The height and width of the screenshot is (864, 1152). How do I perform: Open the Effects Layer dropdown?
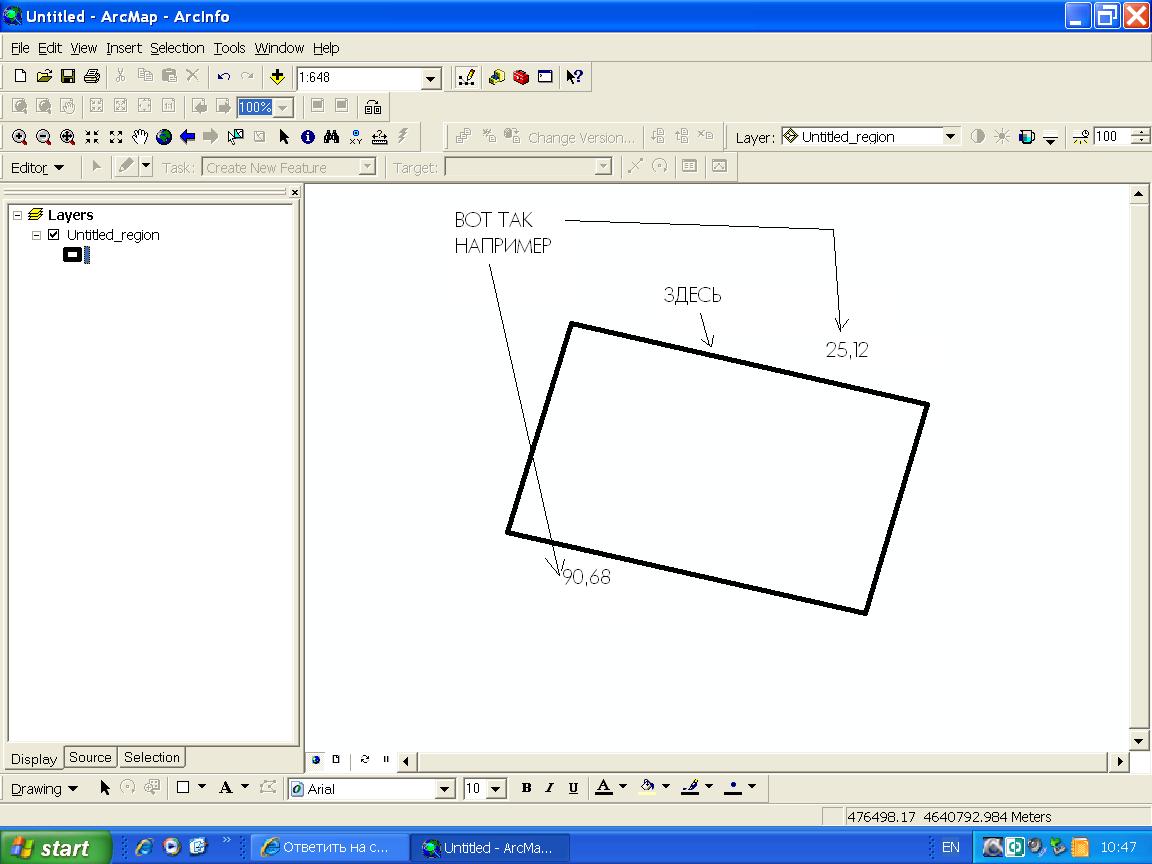(x=950, y=137)
